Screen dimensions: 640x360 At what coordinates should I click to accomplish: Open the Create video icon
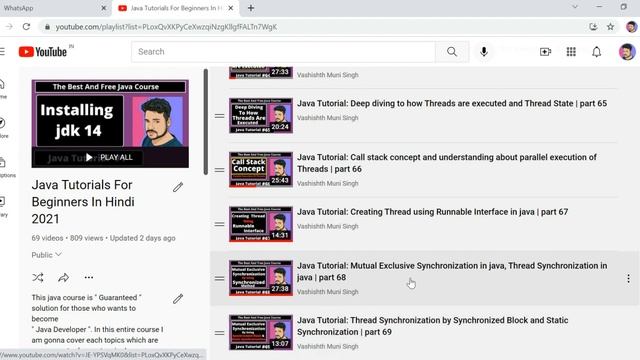pos(545,52)
